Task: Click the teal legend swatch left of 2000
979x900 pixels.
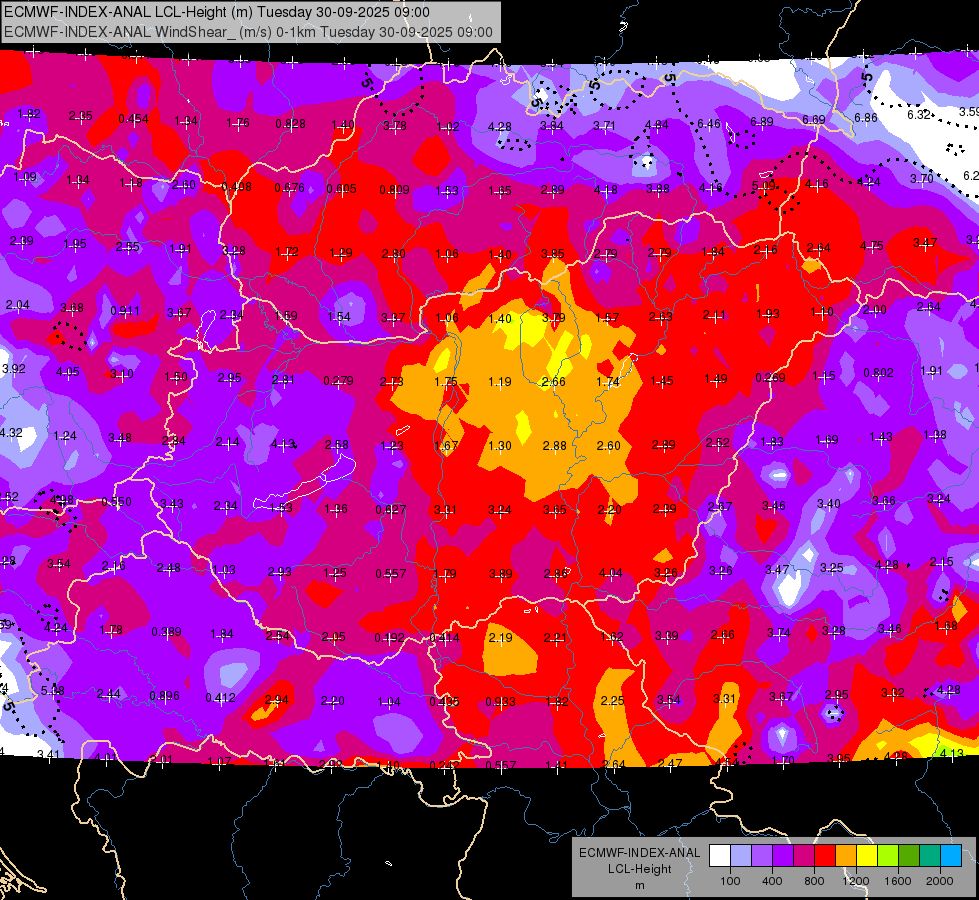Action: [x=930, y=856]
